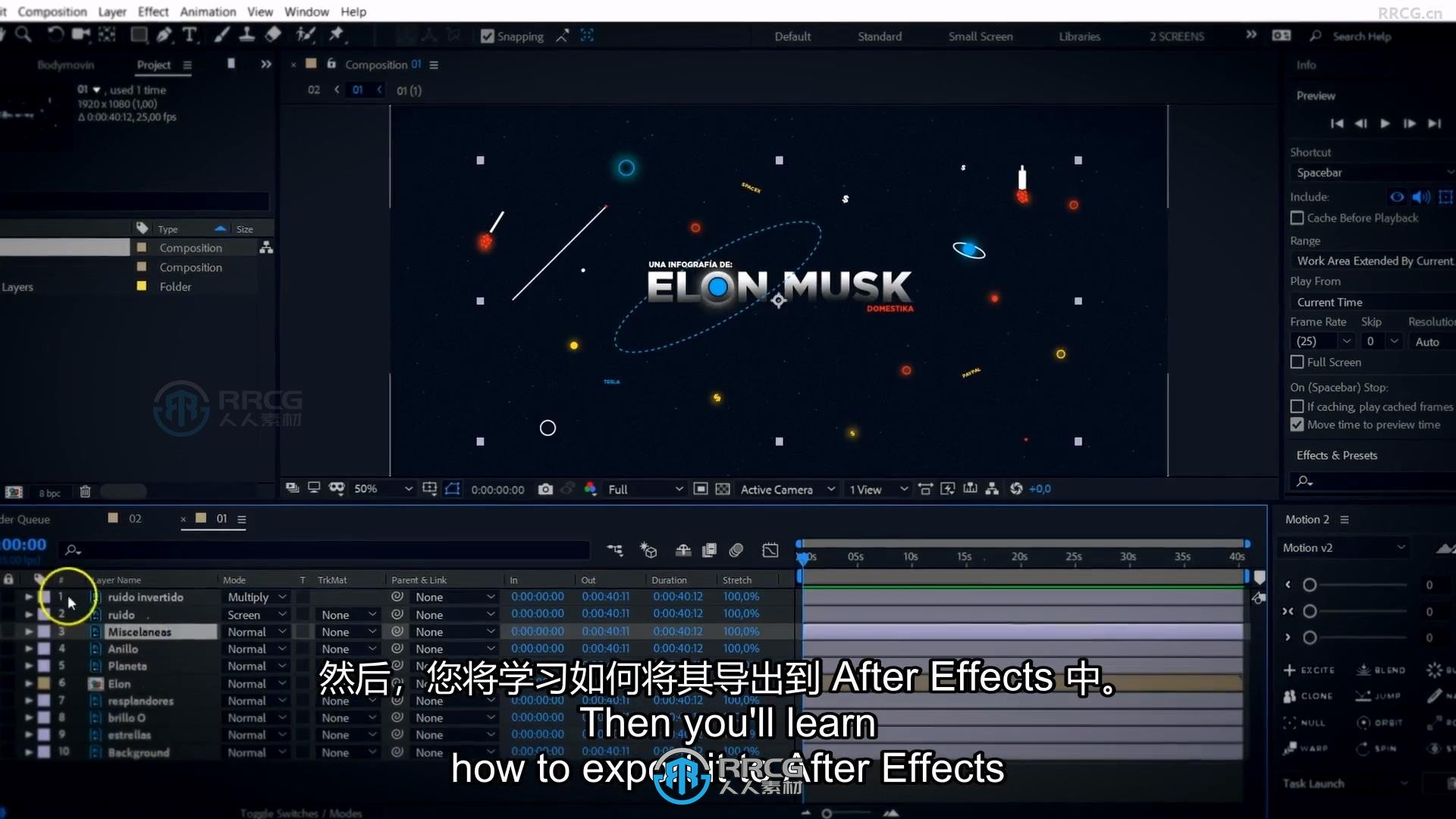This screenshot has width=1456, height=819.
Task: Toggle visibility of ruido invertido layer
Action: [8, 596]
